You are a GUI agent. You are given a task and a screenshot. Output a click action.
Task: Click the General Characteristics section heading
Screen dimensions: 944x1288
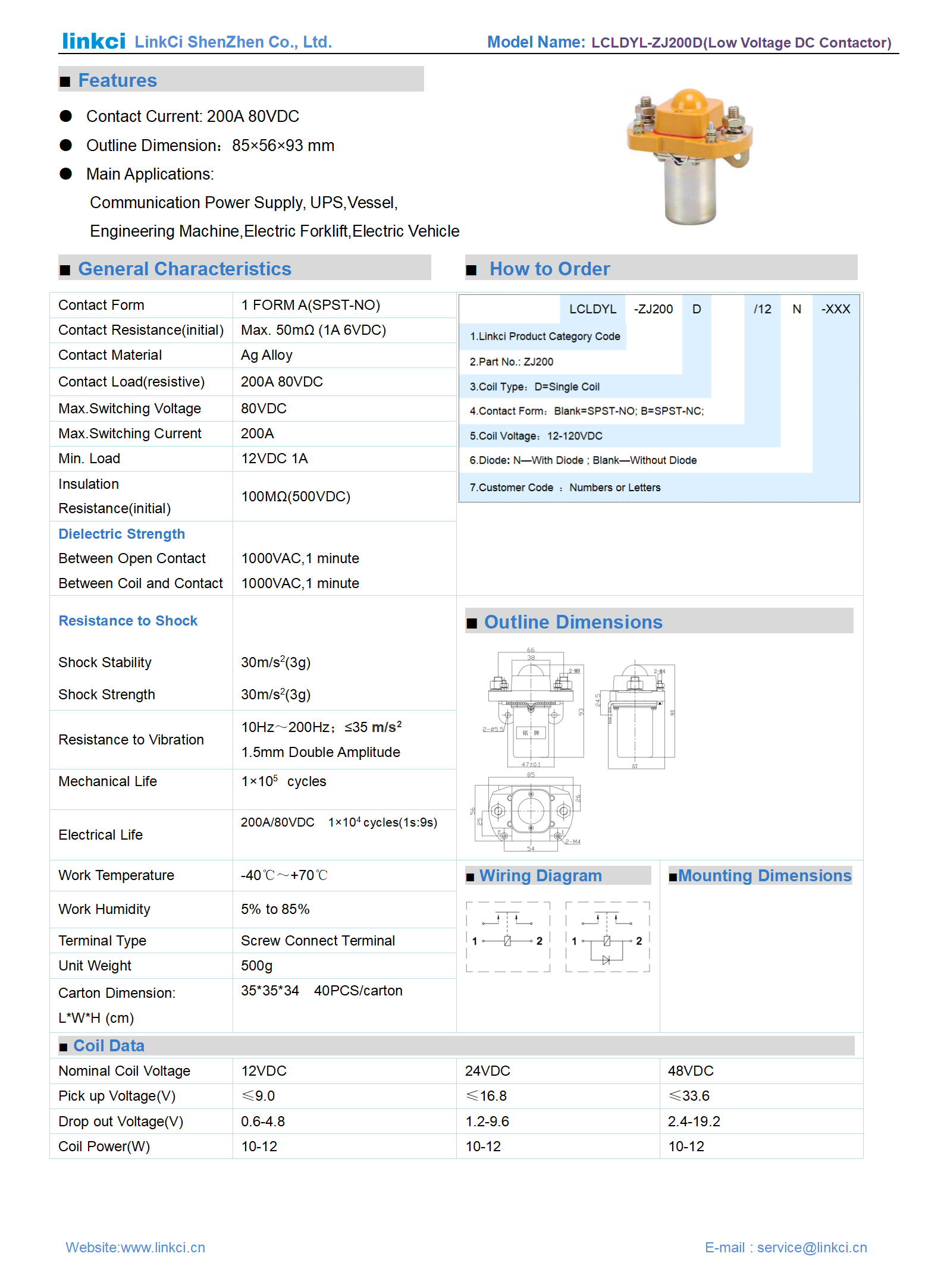point(184,269)
